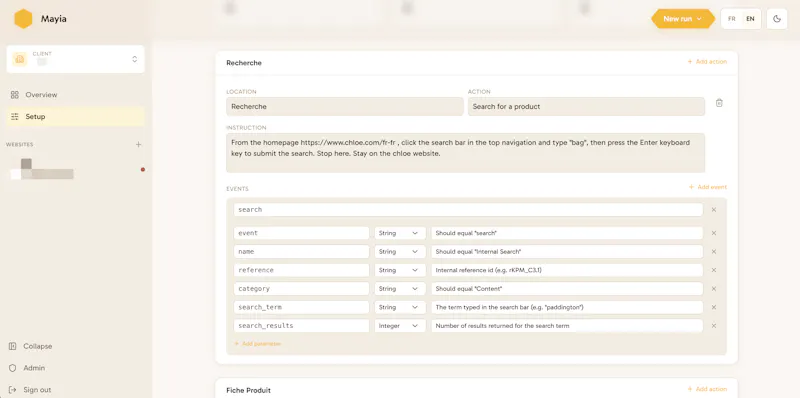This screenshot has width=800, height=398.
Task: Edit the Action field Search for a product
Action: tap(586, 107)
